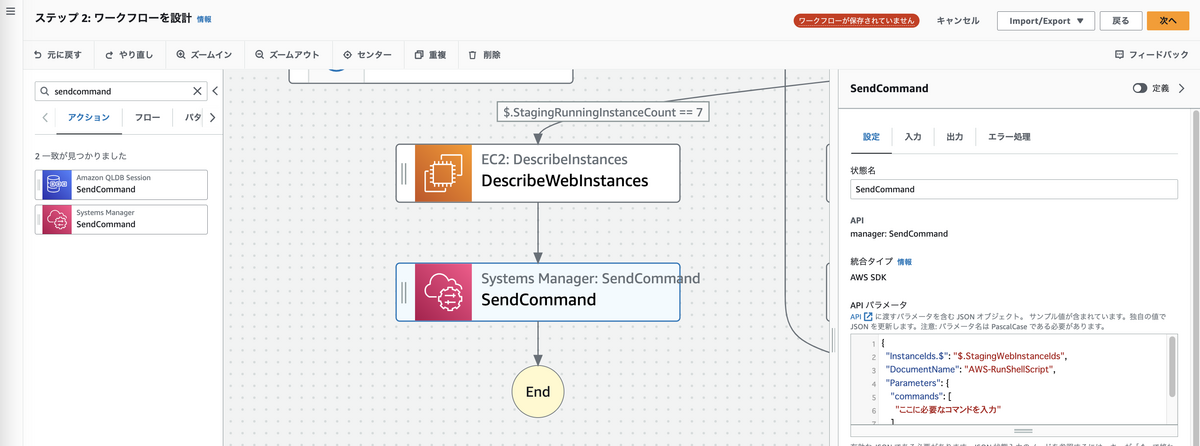Switch to the フロー tab

click(147, 118)
